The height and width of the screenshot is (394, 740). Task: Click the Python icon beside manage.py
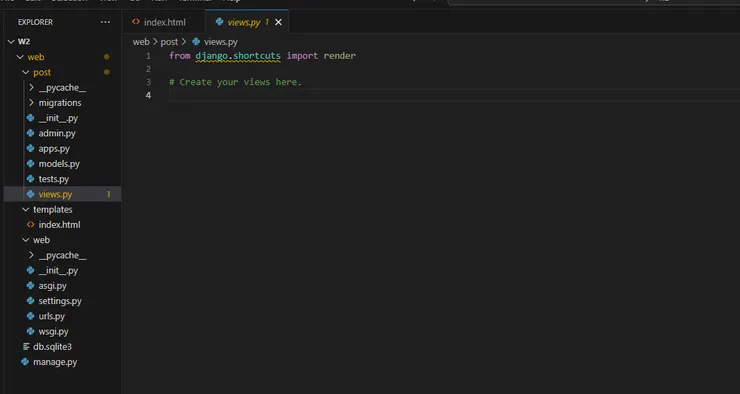pos(25,362)
